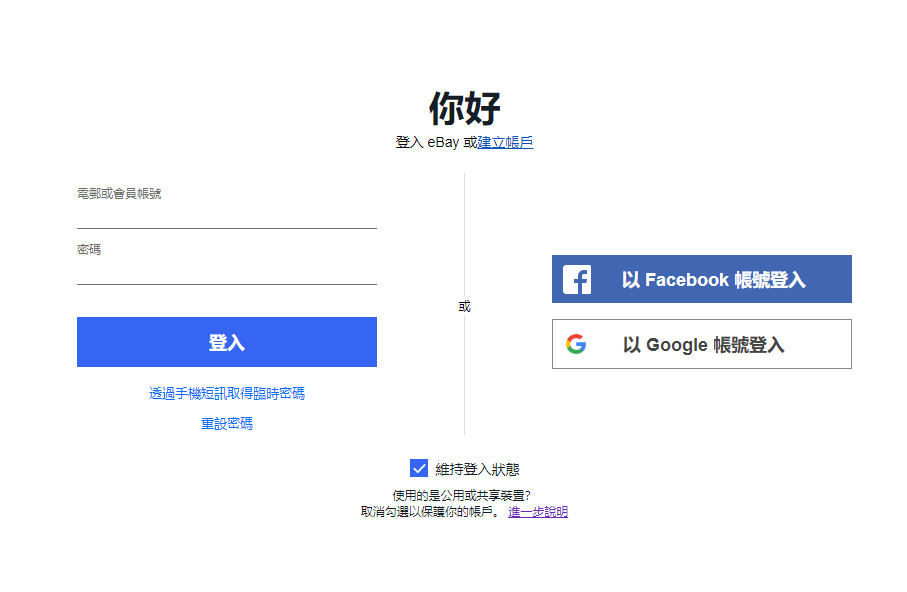Focus the 密碼 password field

(x=227, y=263)
